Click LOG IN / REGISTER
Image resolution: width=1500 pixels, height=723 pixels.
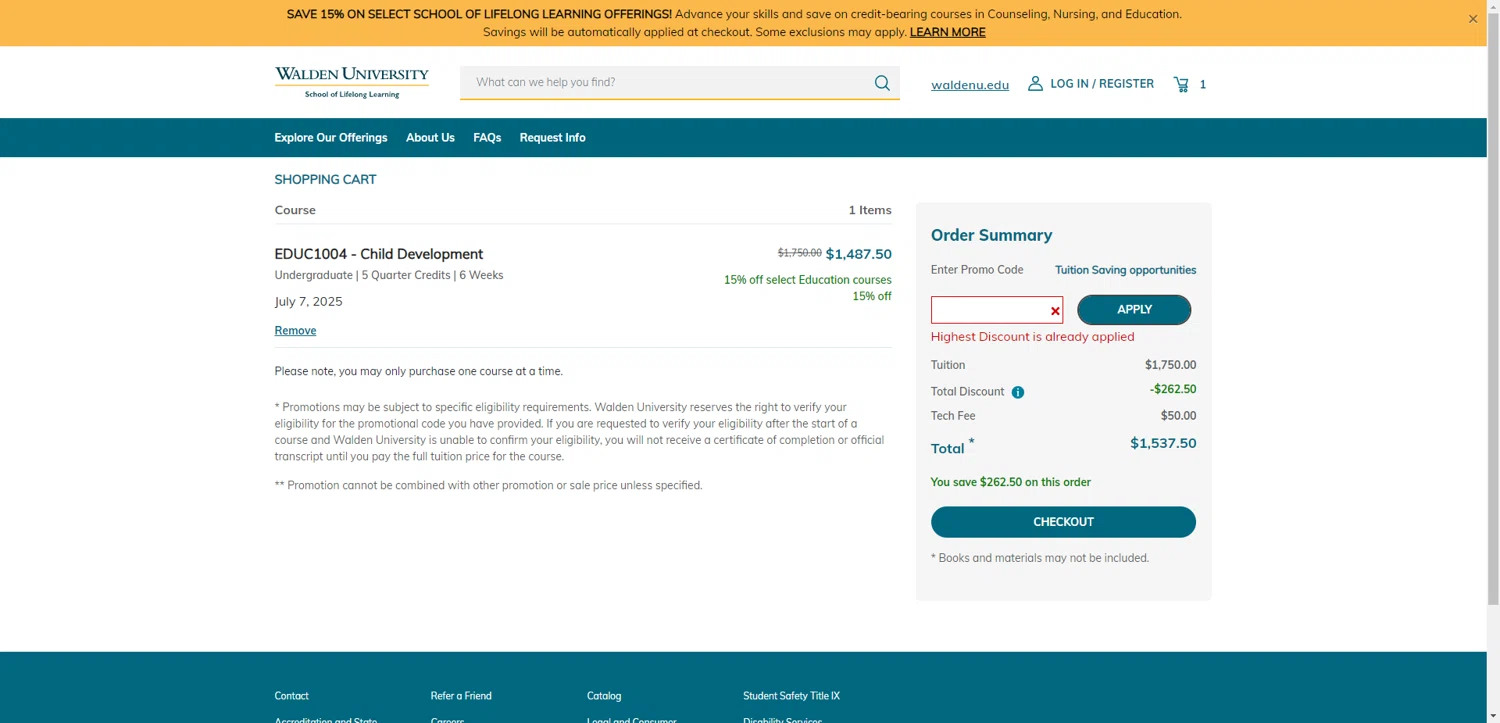click(1102, 84)
